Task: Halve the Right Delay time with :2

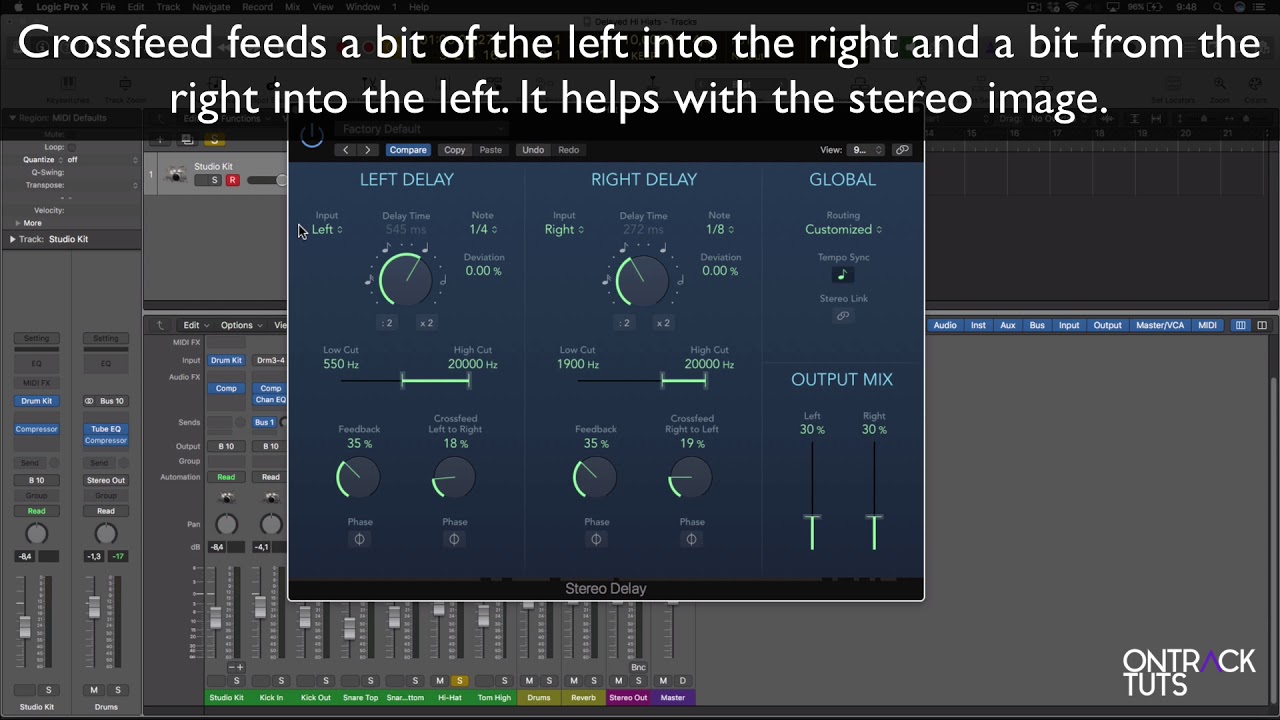Action: (625, 323)
